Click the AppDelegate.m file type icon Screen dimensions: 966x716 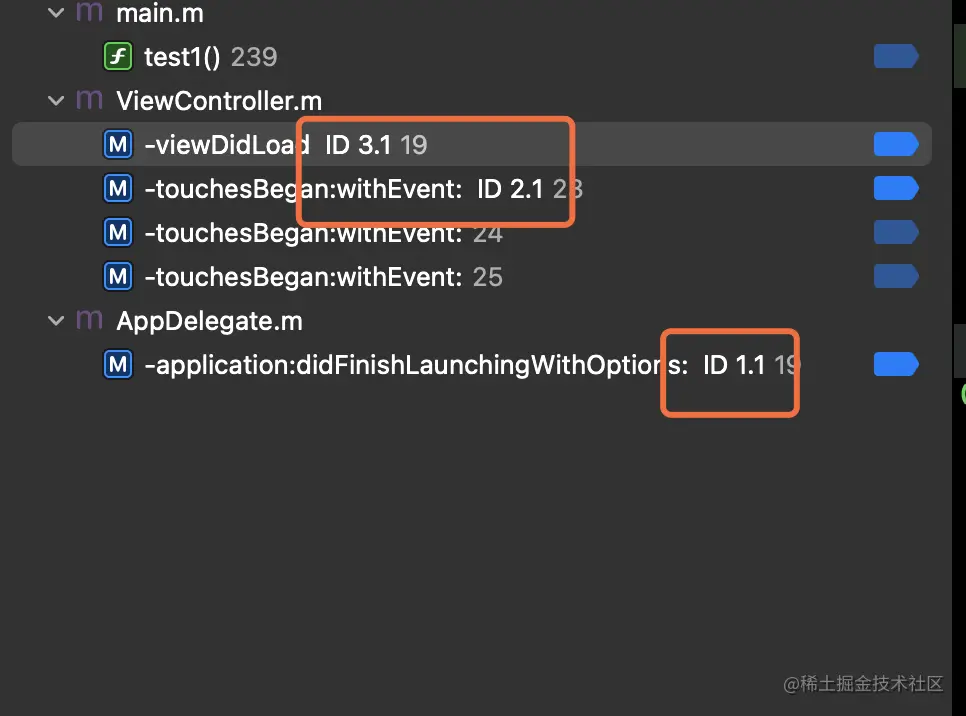click(89, 320)
